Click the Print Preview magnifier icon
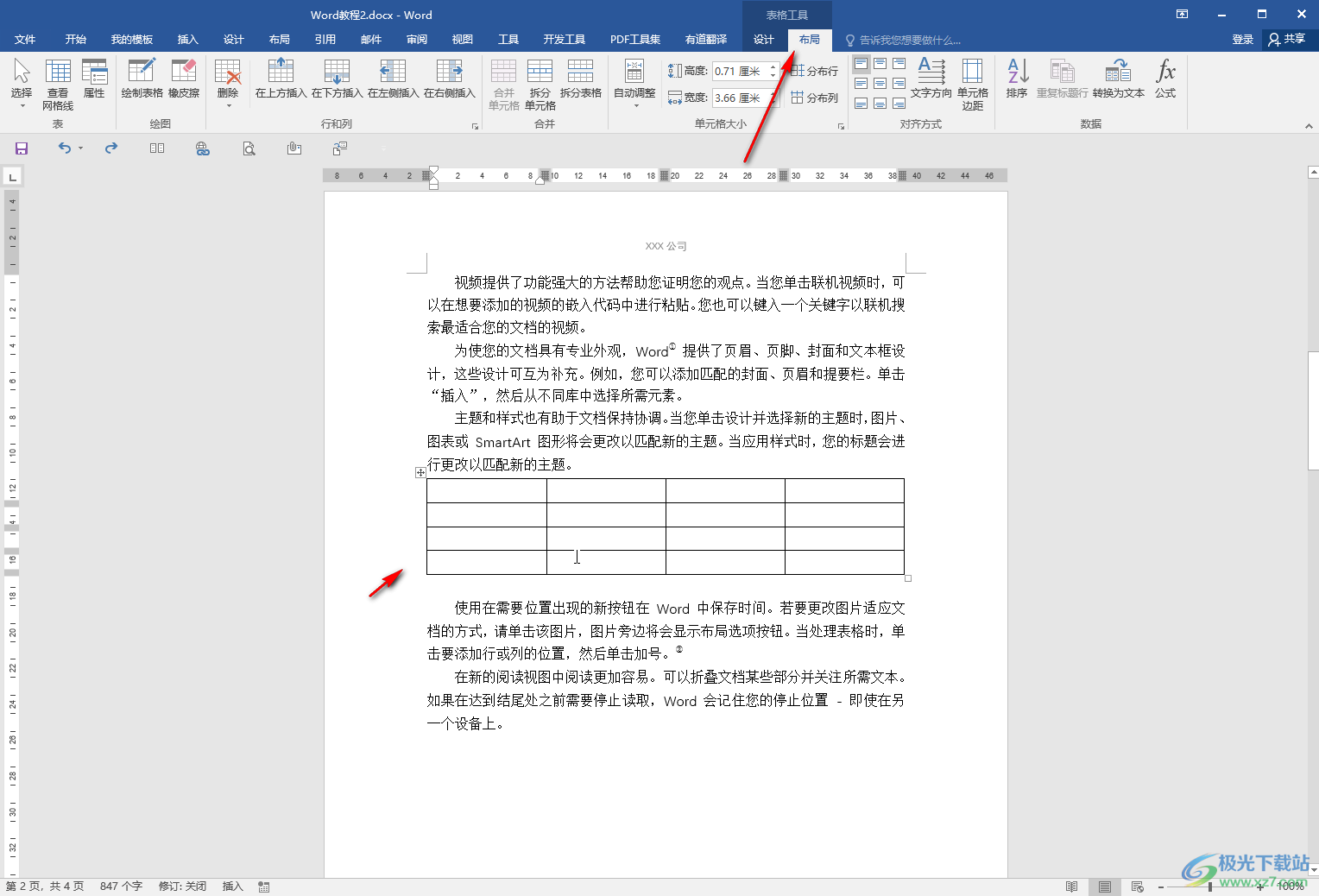This screenshot has height=896, width=1319. (249, 148)
